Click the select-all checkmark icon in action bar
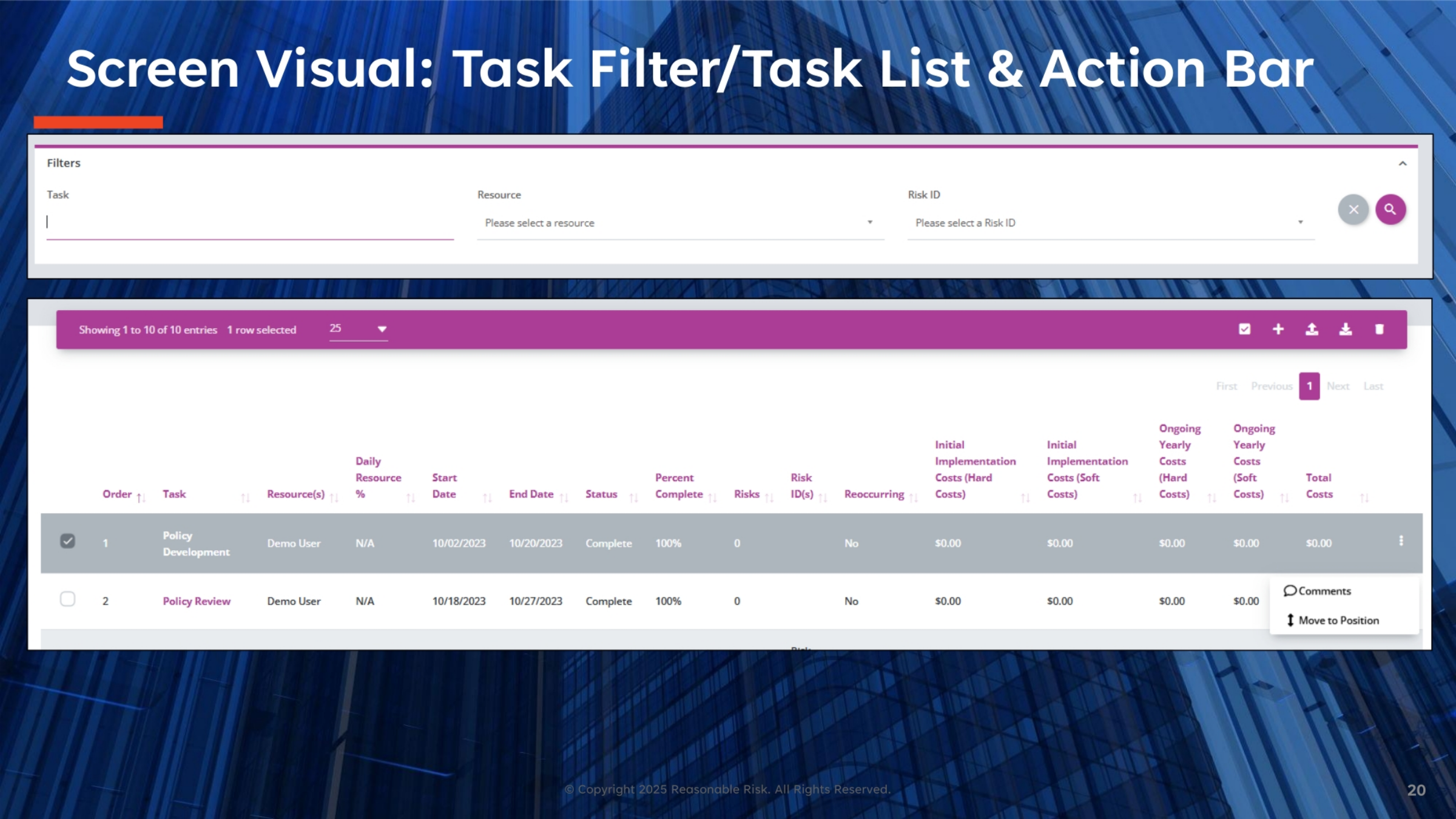This screenshot has width=1456, height=819. point(1245,329)
